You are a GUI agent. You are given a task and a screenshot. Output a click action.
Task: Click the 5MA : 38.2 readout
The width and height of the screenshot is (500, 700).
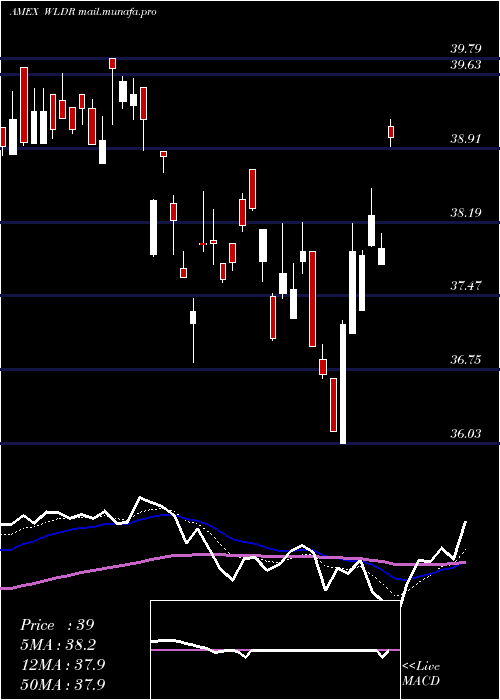(x=58, y=645)
